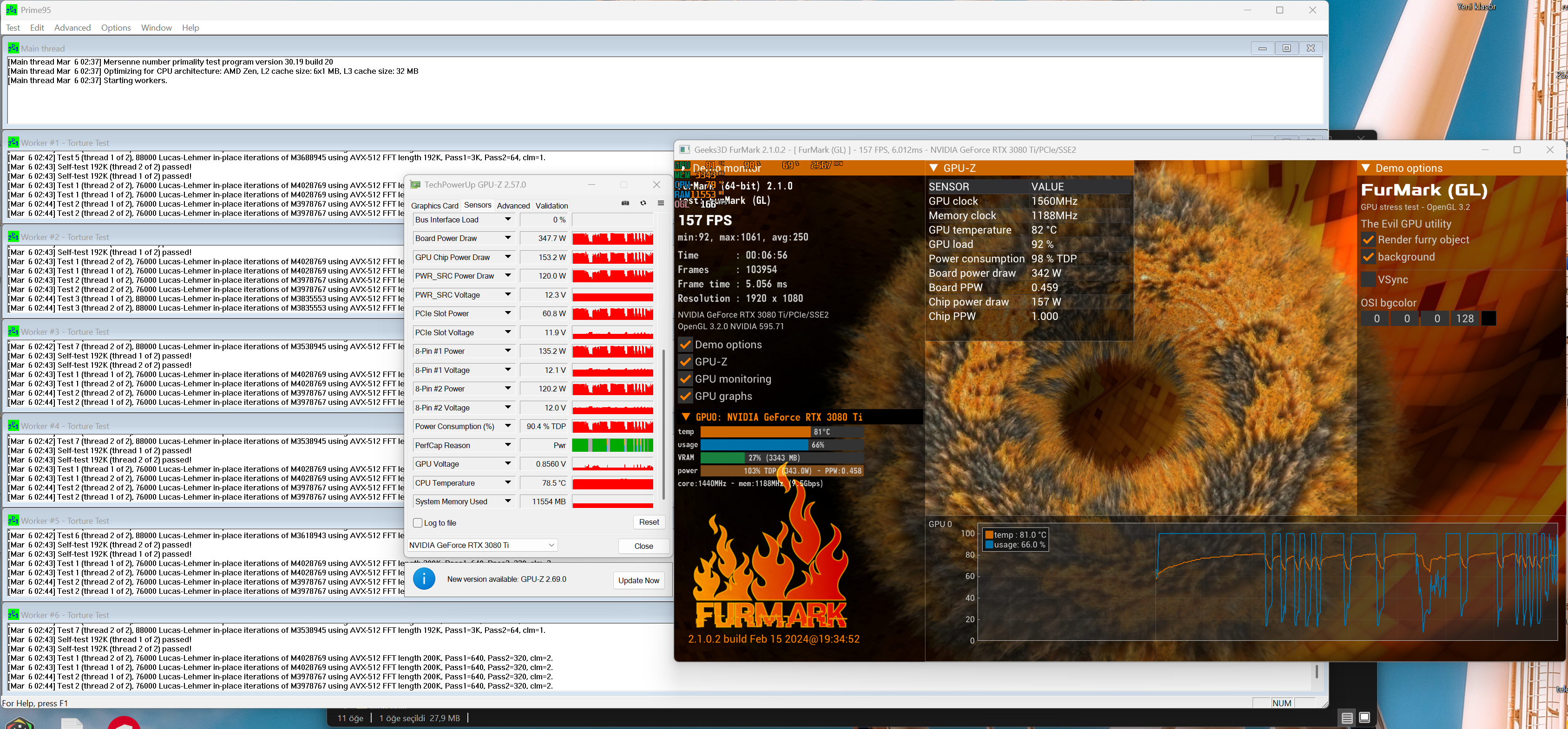1568x729 pixels.
Task: Enable the Log to file checkbox
Action: (418, 523)
